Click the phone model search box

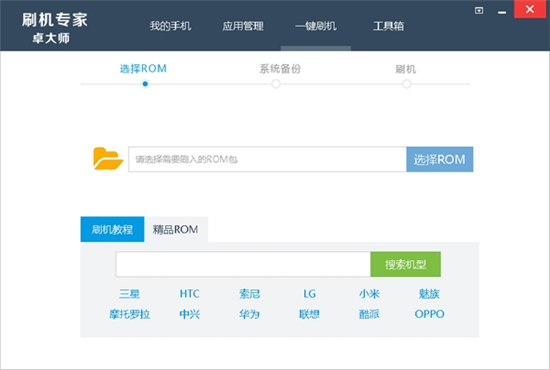(x=243, y=264)
